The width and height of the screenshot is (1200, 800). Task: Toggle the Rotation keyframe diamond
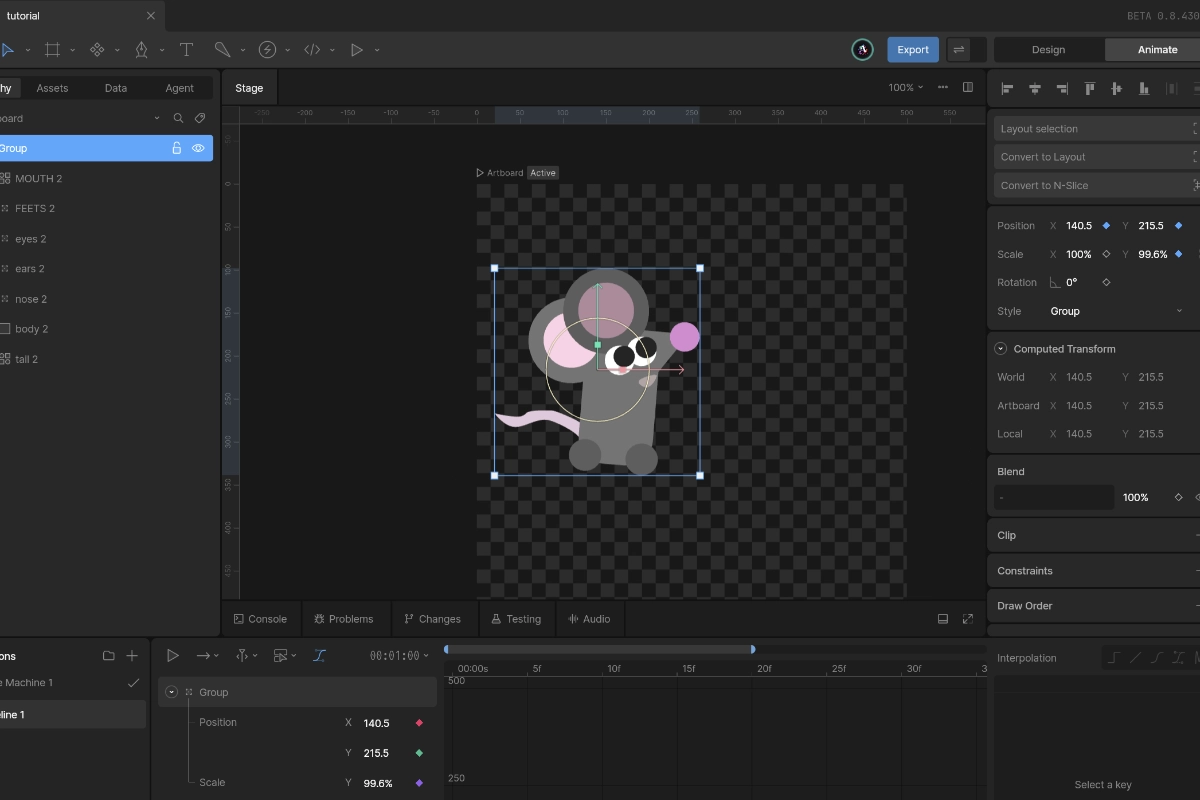(x=1106, y=282)
